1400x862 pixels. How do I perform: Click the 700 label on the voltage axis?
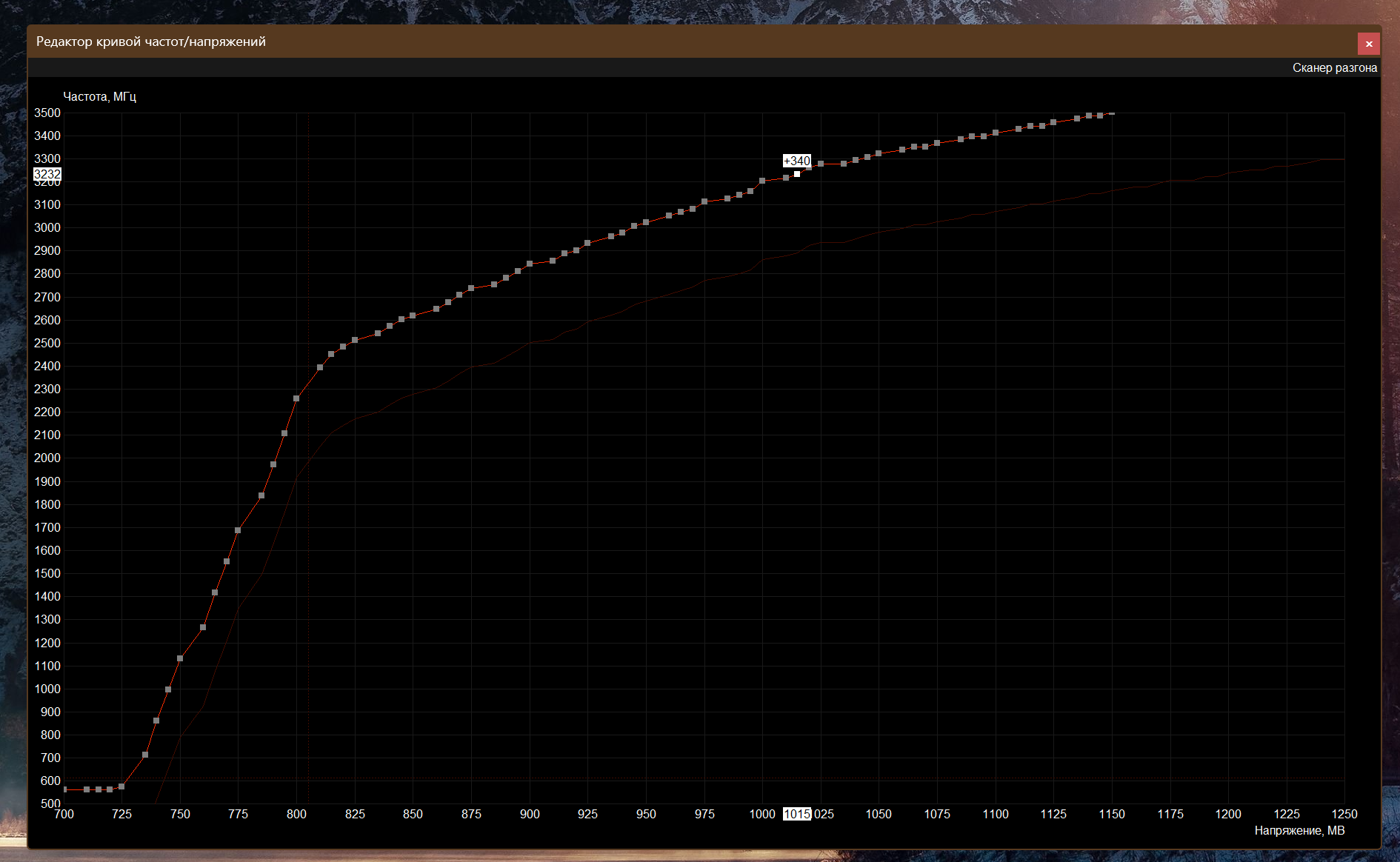(64, 814)
